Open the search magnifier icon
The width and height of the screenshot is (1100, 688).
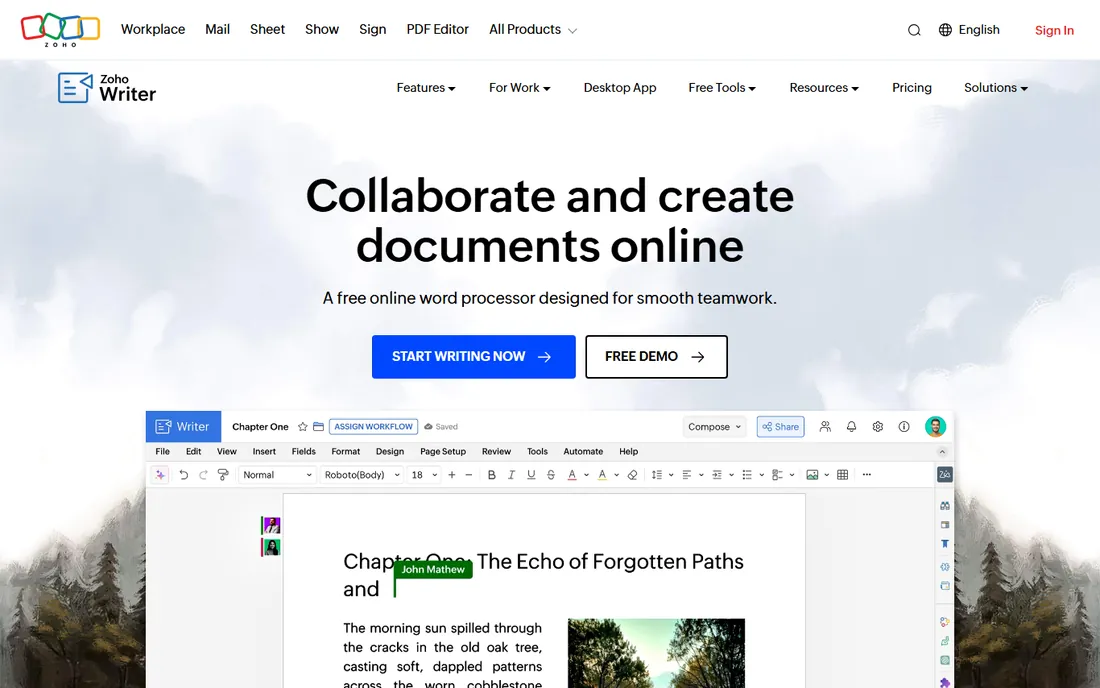[x=913, y=30]
